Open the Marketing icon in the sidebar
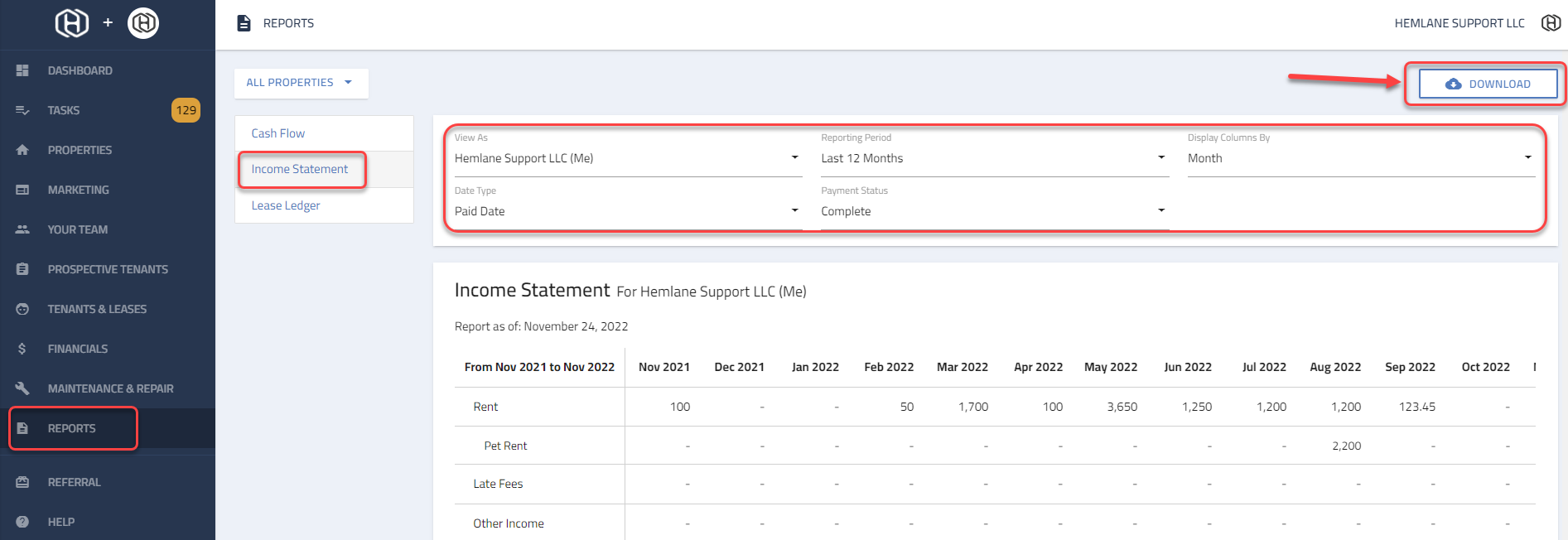The image size is (1568, 540). pyautogui.click(x=22, y=190)
